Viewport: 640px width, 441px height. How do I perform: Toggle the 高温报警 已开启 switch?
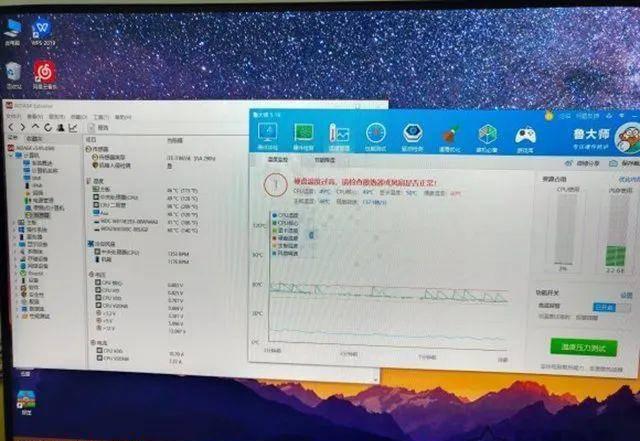(609, 307)
